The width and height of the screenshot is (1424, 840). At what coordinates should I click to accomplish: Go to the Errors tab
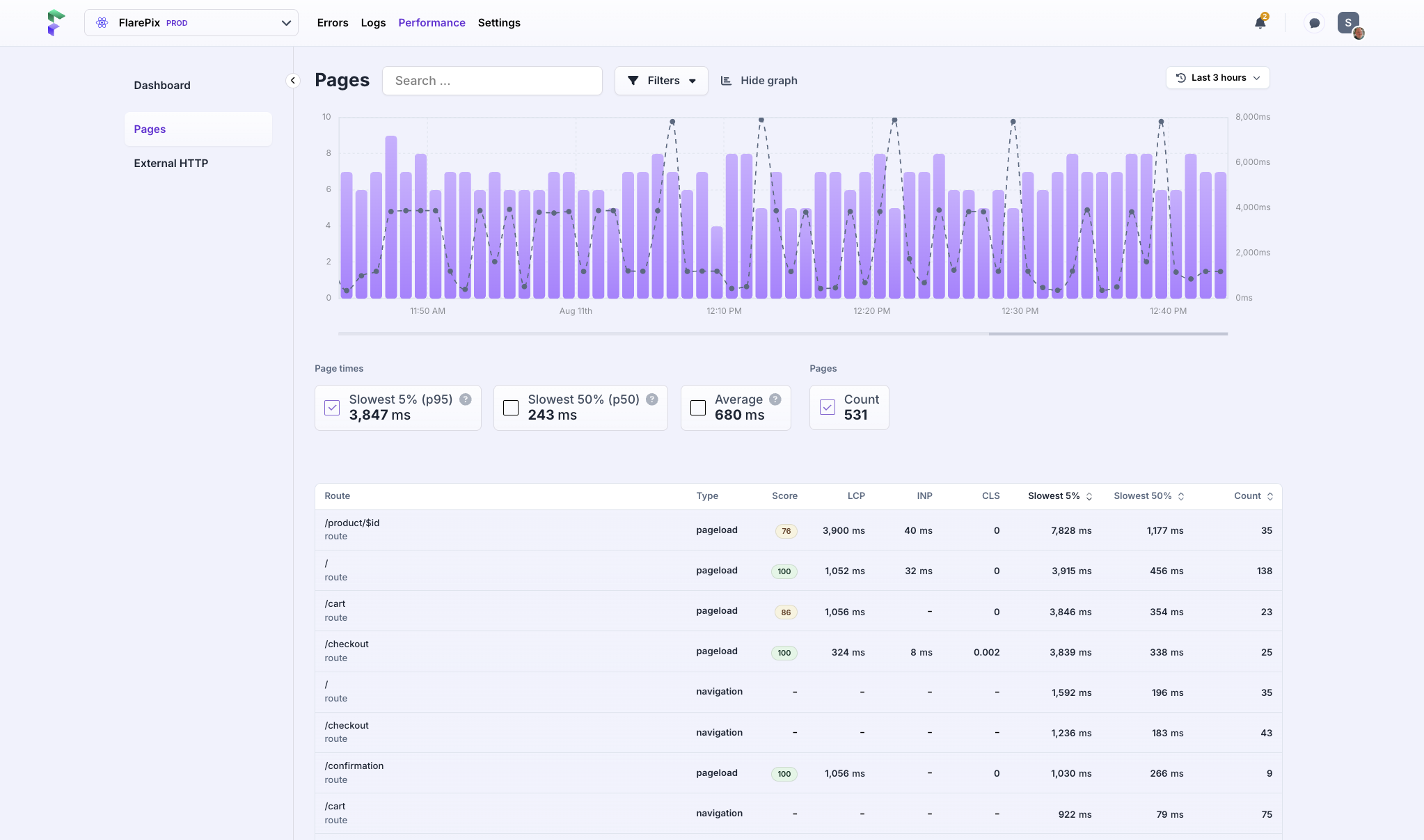pos(333,23)
